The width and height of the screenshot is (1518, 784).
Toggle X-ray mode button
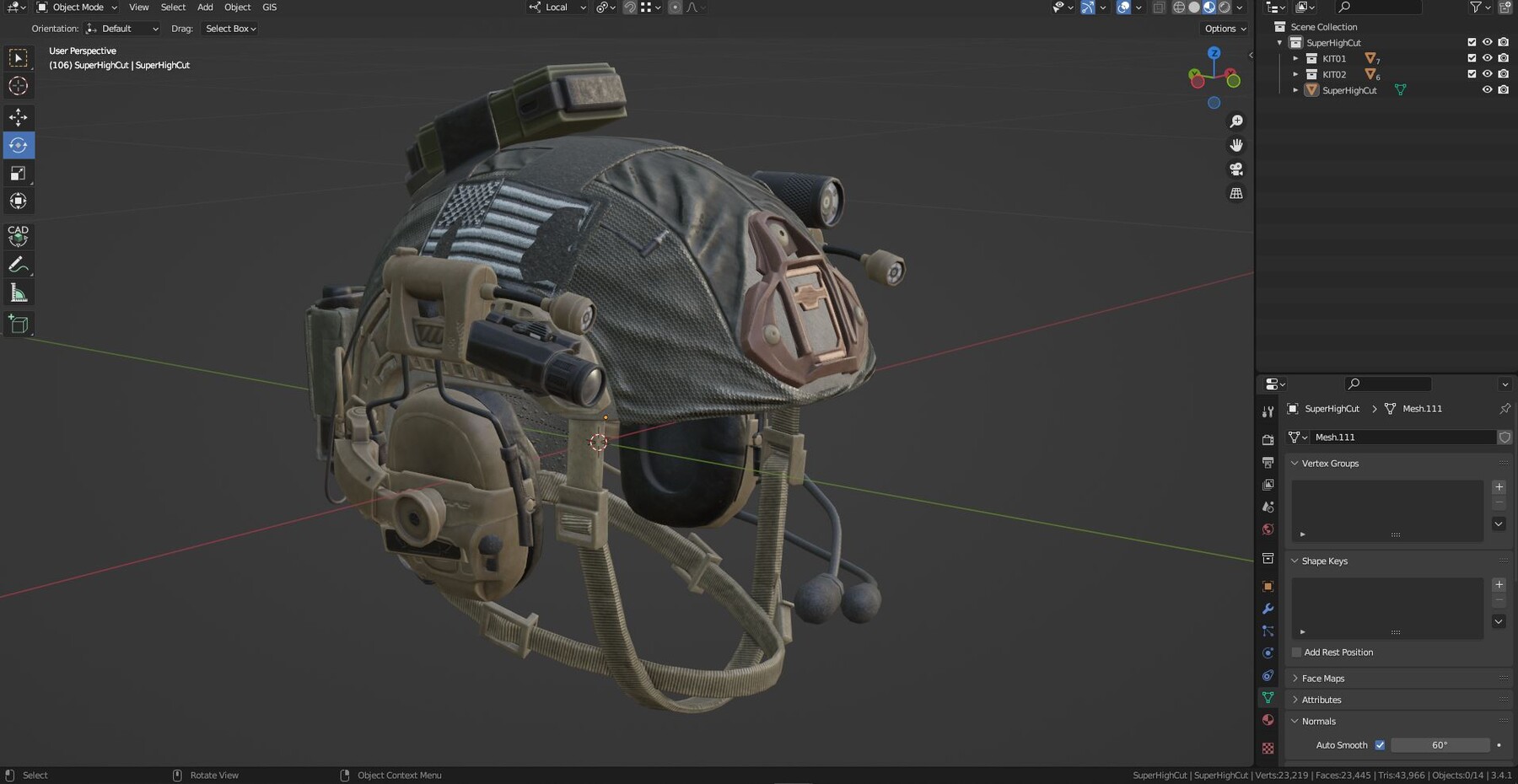(x=1159, y=8)
